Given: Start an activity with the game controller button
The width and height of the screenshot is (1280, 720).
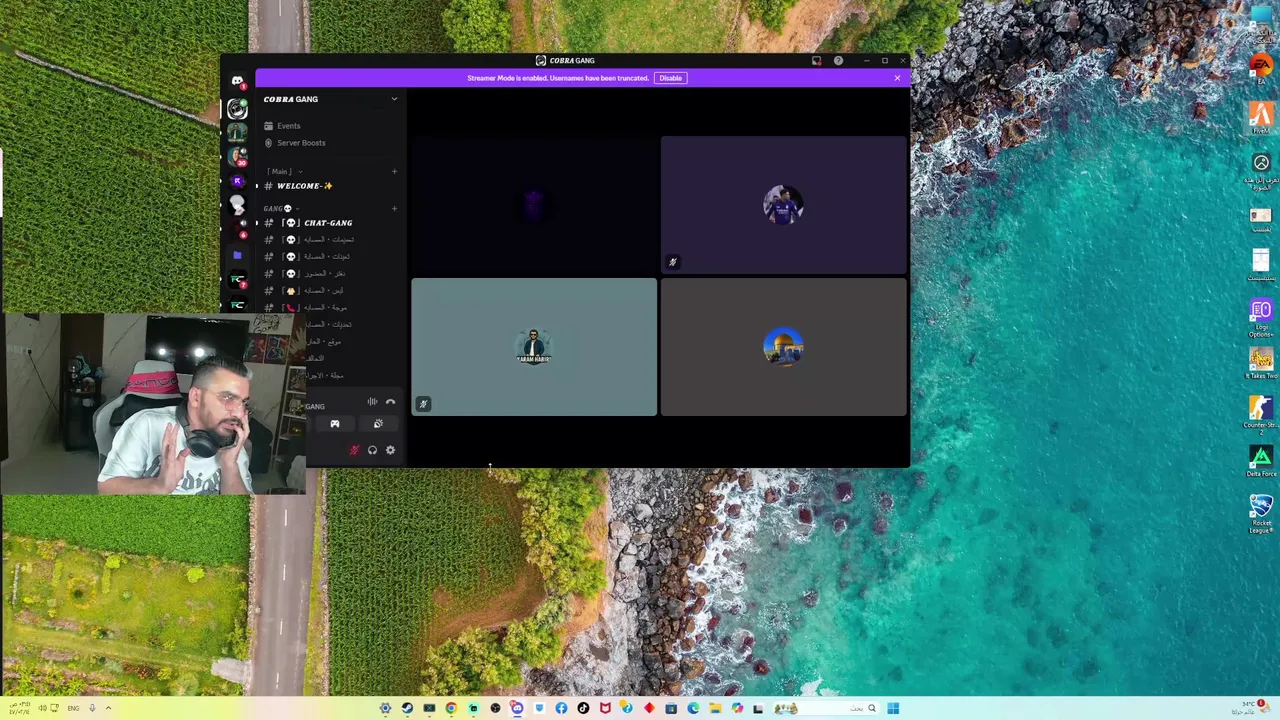Looking at the screenshot, I should (335, 424).
